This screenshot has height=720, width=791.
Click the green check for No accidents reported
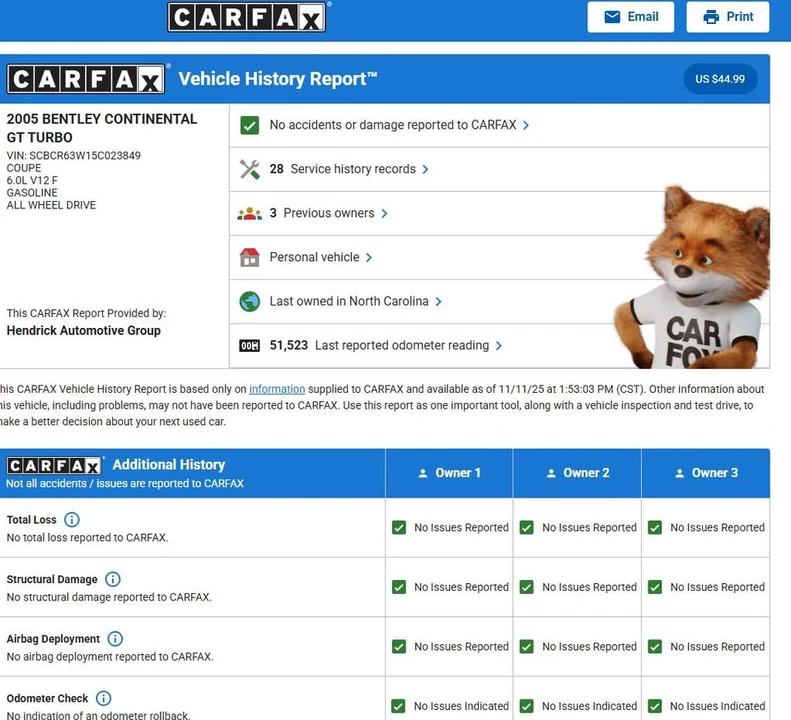(x=250, y=125)
